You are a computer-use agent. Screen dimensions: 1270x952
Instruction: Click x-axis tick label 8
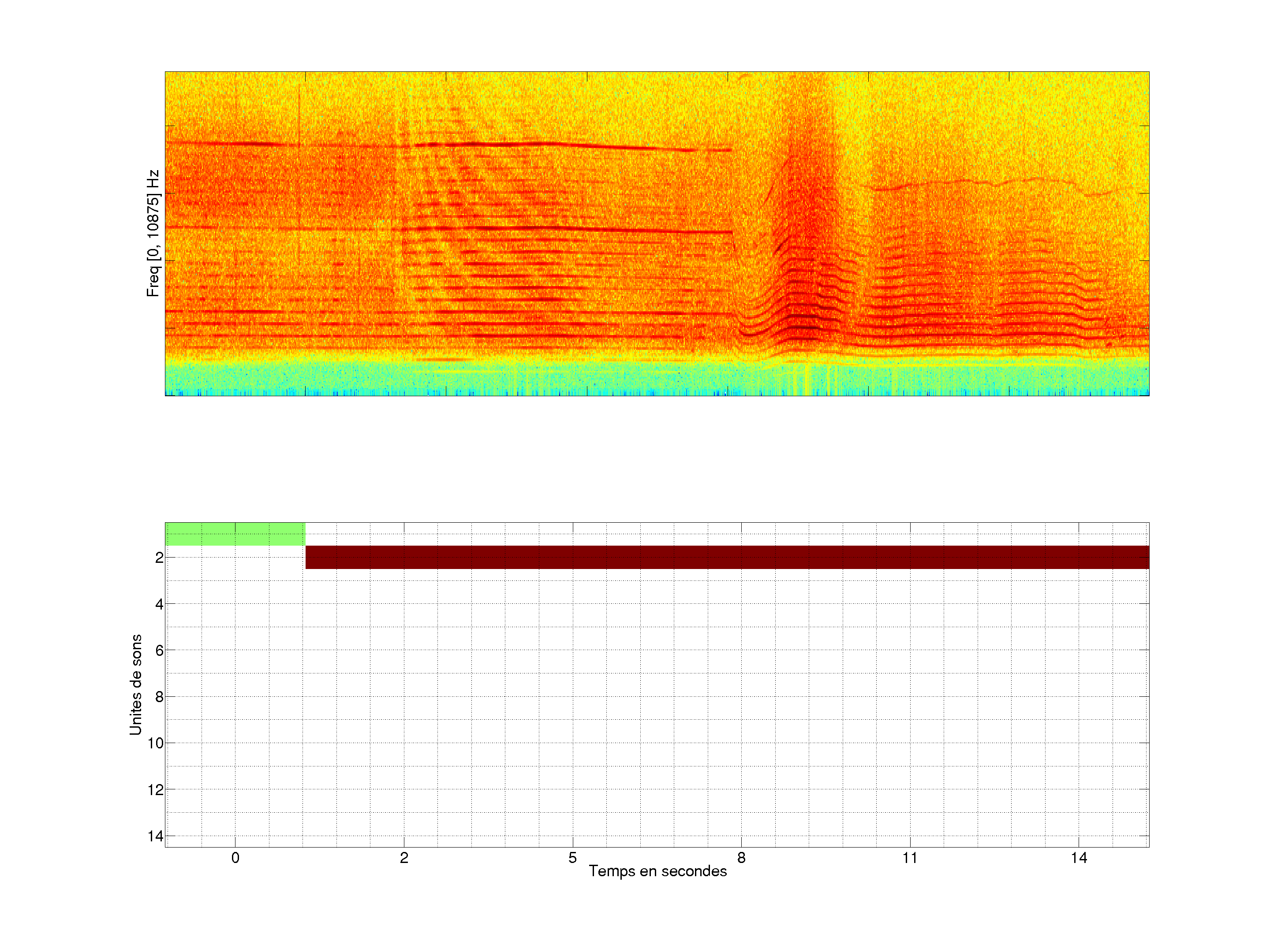point(741,858)
